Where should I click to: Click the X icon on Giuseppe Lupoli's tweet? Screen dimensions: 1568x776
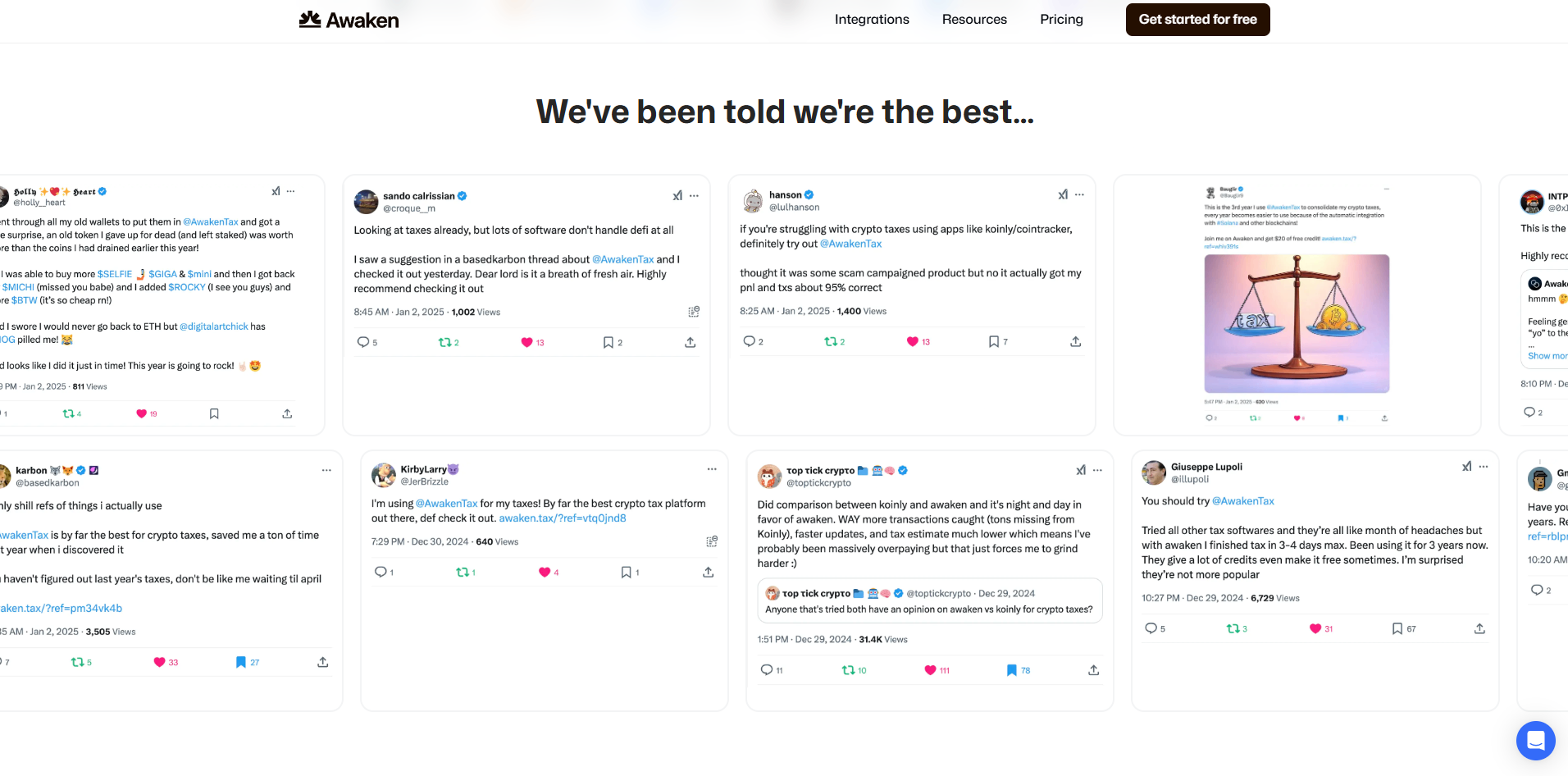coord(1466,467)
